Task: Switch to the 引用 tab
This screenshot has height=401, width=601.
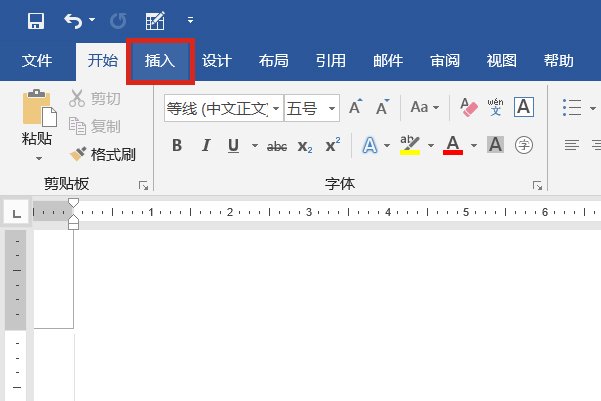Action: coord(331,61)
